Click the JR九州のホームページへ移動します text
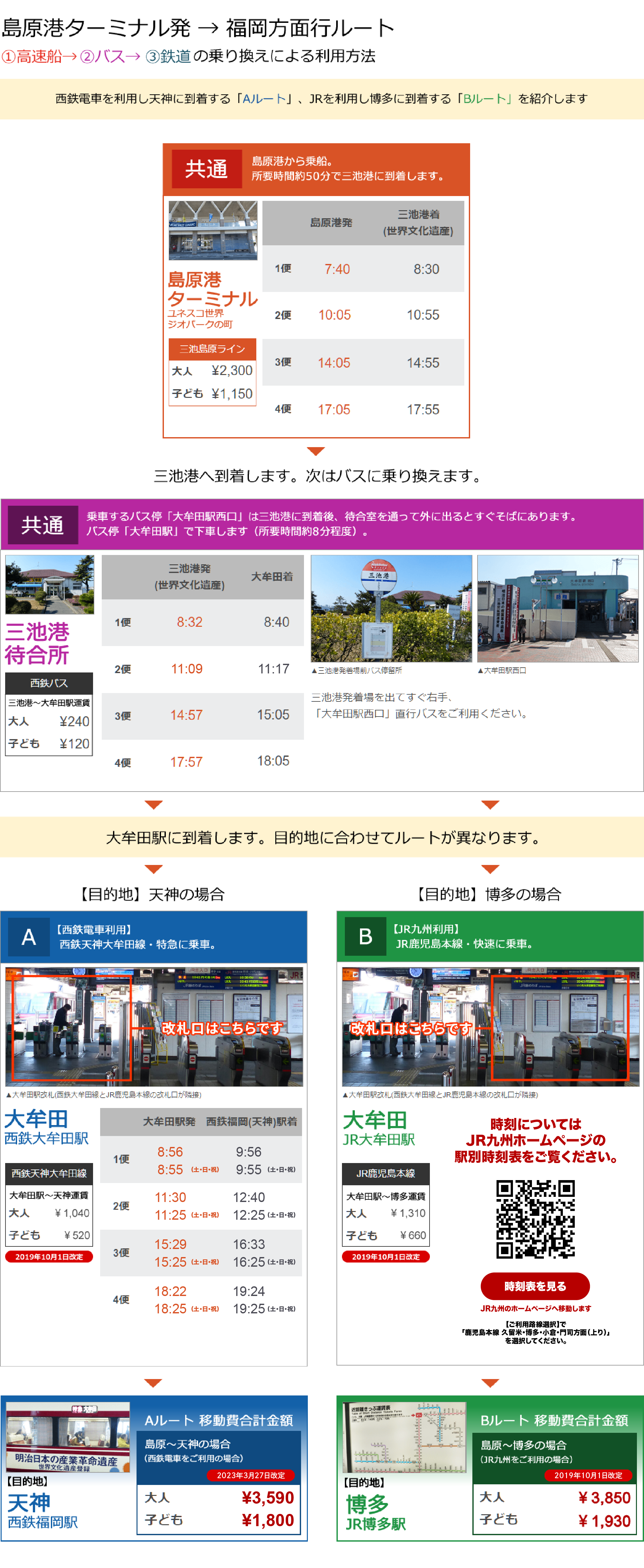This screenshot has width=644, height=1568. [535, 1308]
